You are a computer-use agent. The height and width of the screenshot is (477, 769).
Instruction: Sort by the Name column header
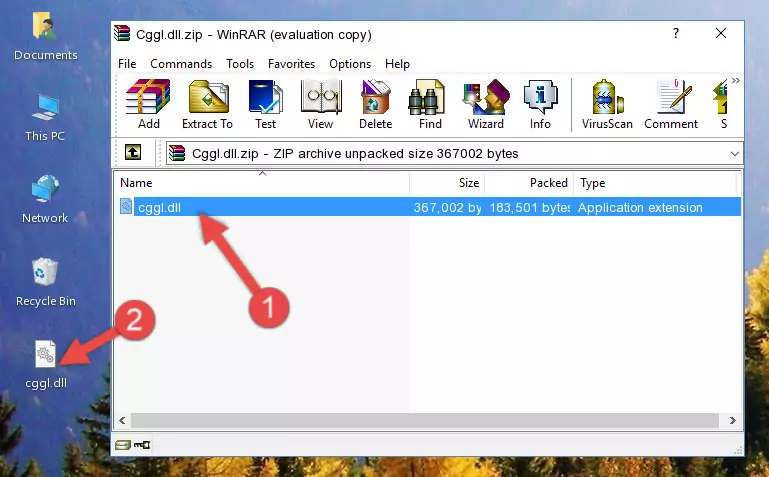pyautogui.click(x=262, y=183)
